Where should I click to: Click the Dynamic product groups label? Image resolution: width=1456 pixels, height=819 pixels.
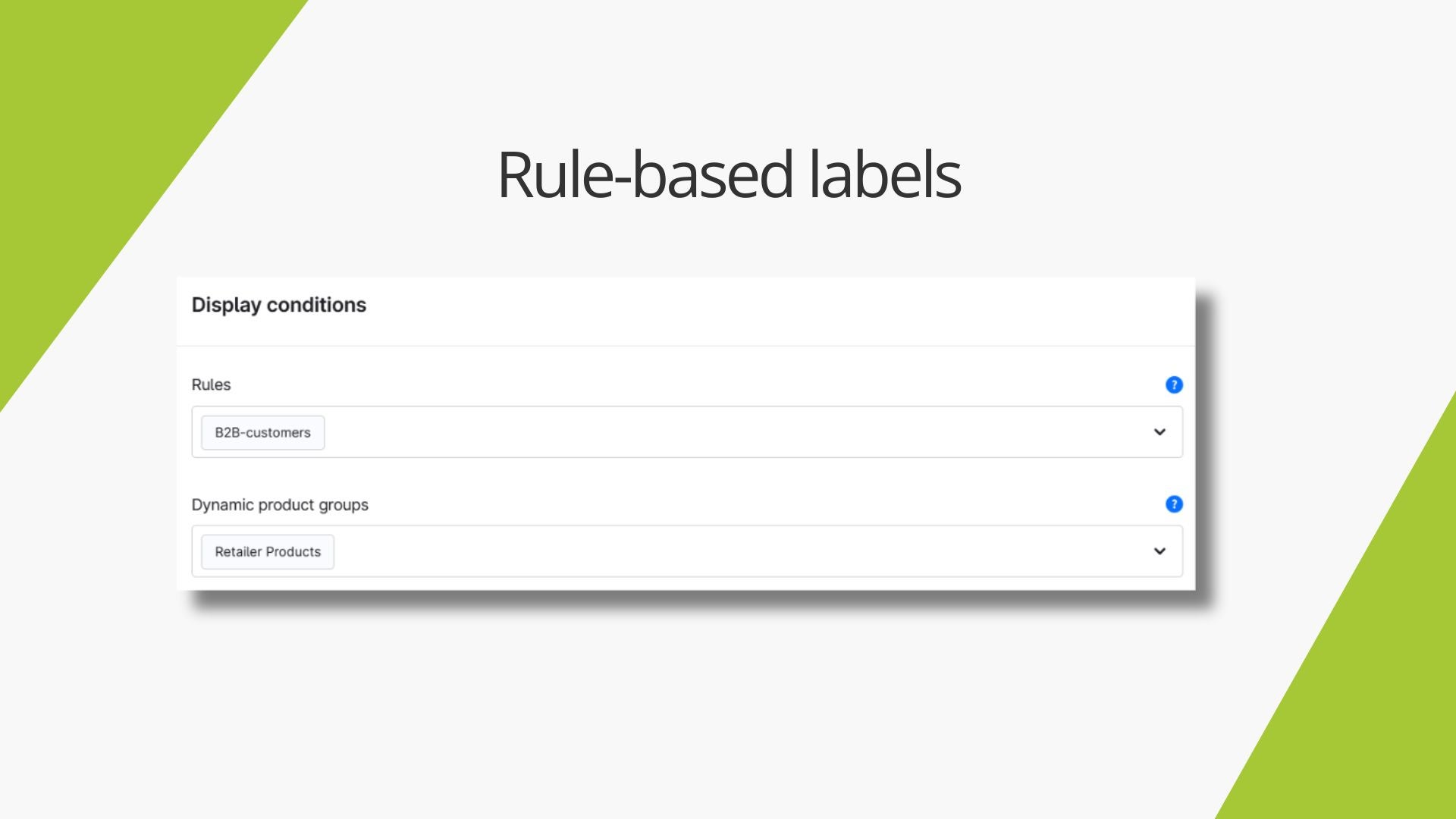(x=280, y=505)
